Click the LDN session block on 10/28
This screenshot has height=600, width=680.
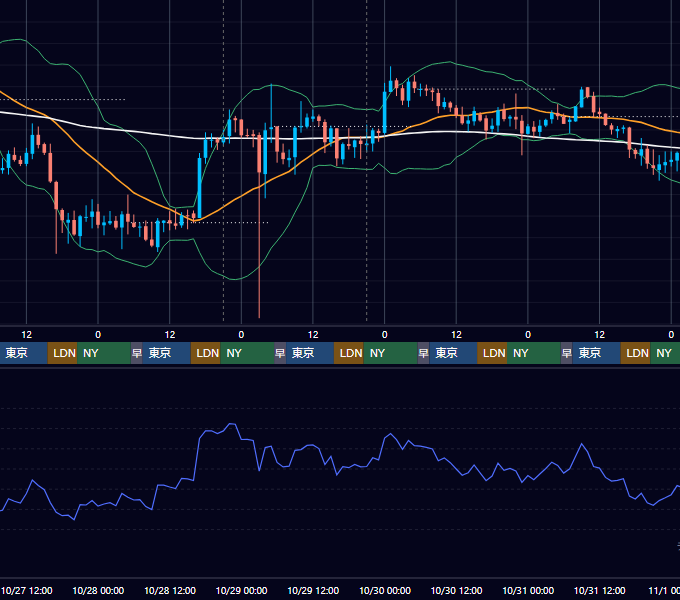[x=206, y=353]
